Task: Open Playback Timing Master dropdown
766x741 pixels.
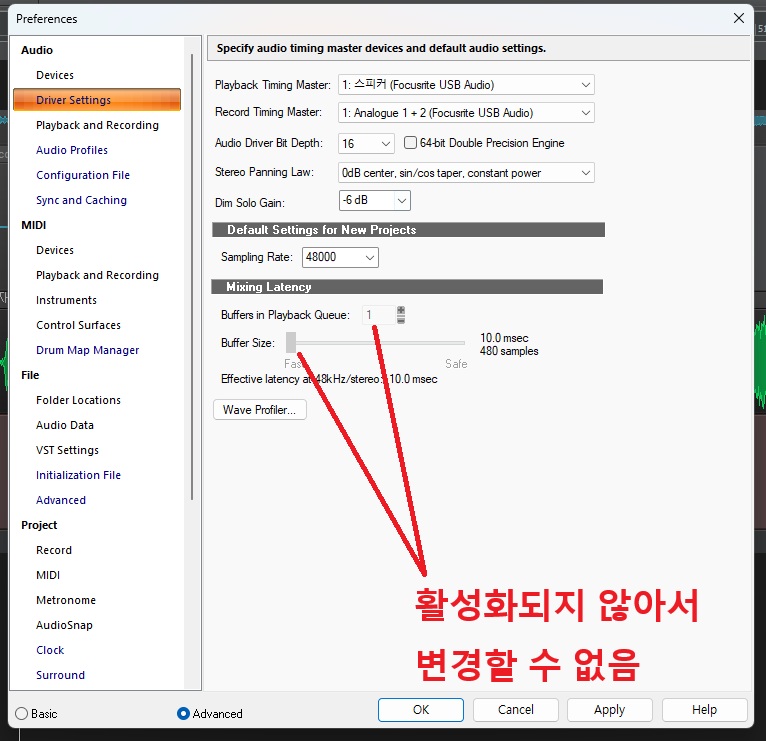Action: tap(466, 85)
